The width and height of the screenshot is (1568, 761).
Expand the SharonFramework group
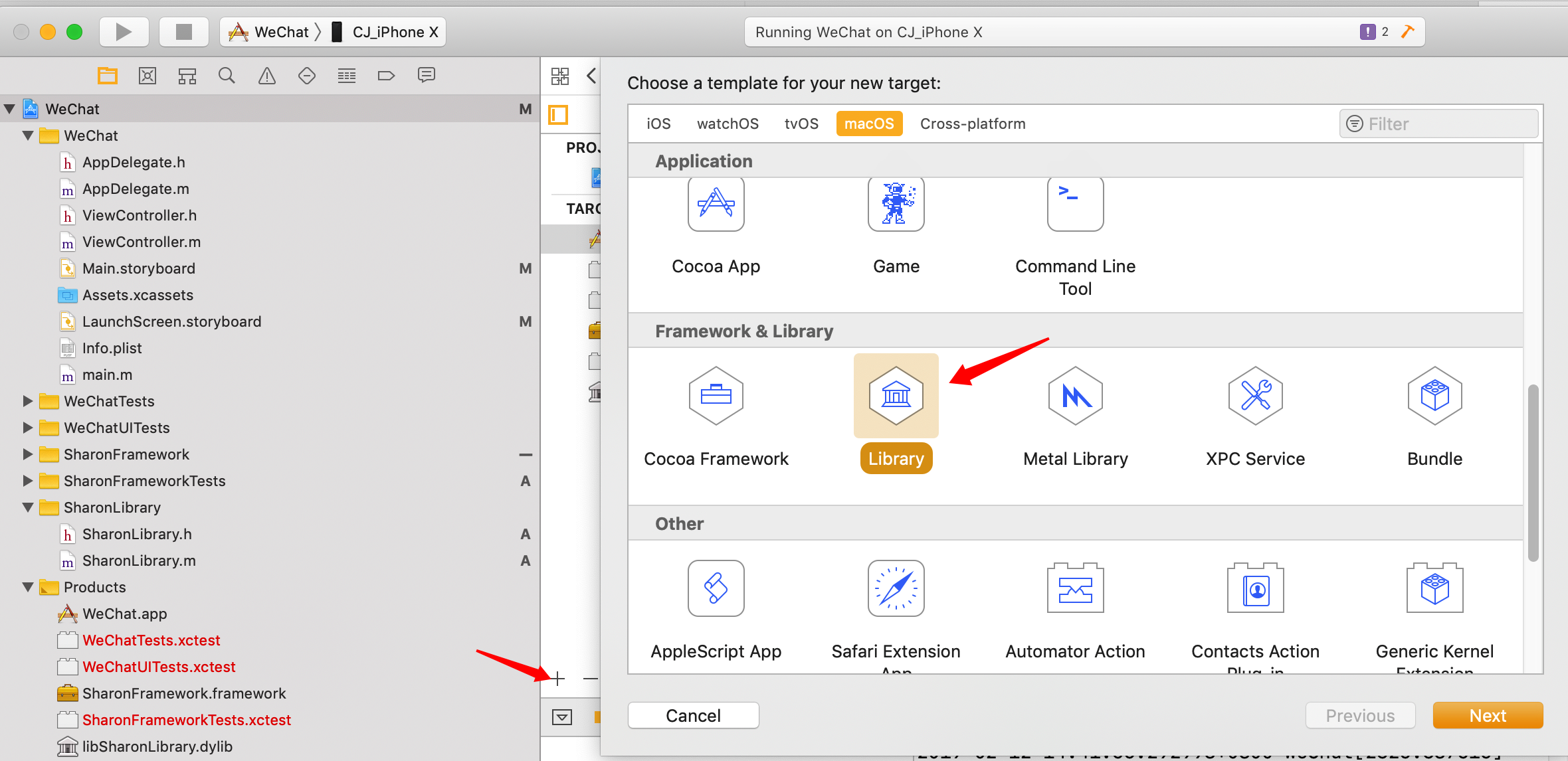[x=28, y=454]
